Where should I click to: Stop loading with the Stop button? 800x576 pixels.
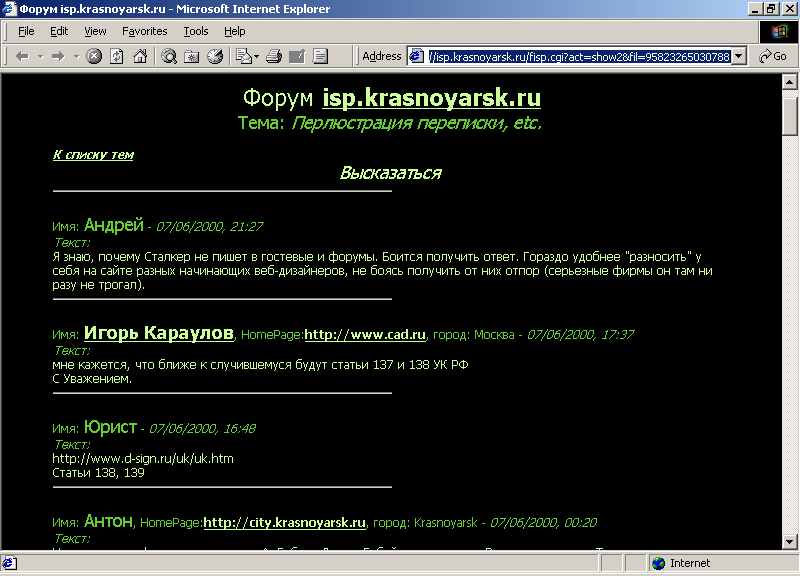[94, 57]
